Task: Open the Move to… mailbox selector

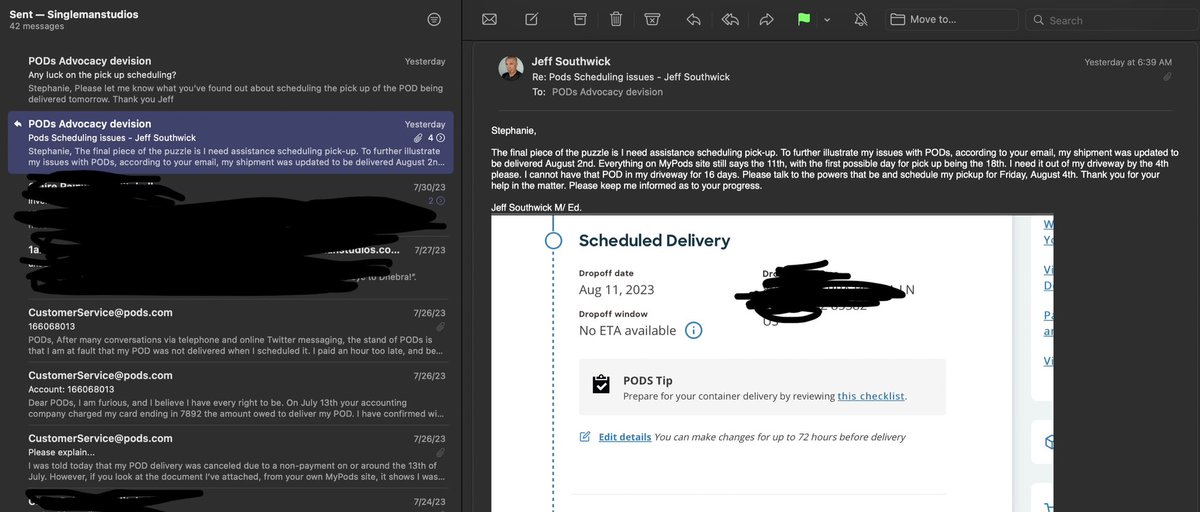Action: [x=953, y=19]
